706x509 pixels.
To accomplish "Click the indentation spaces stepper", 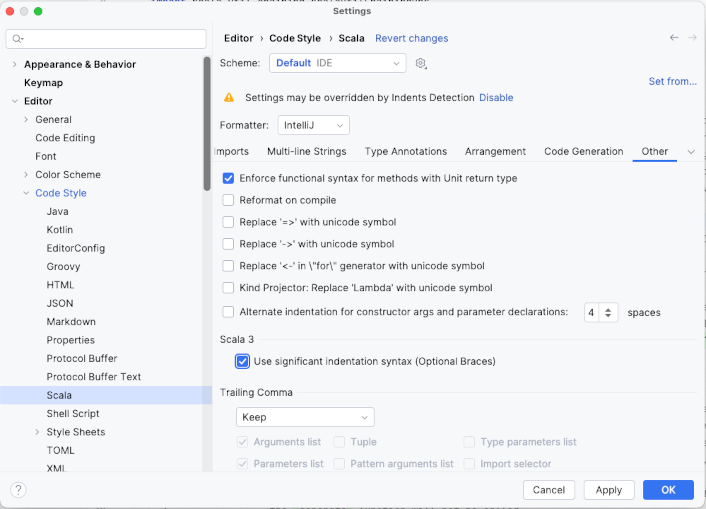I will (609, 312).
